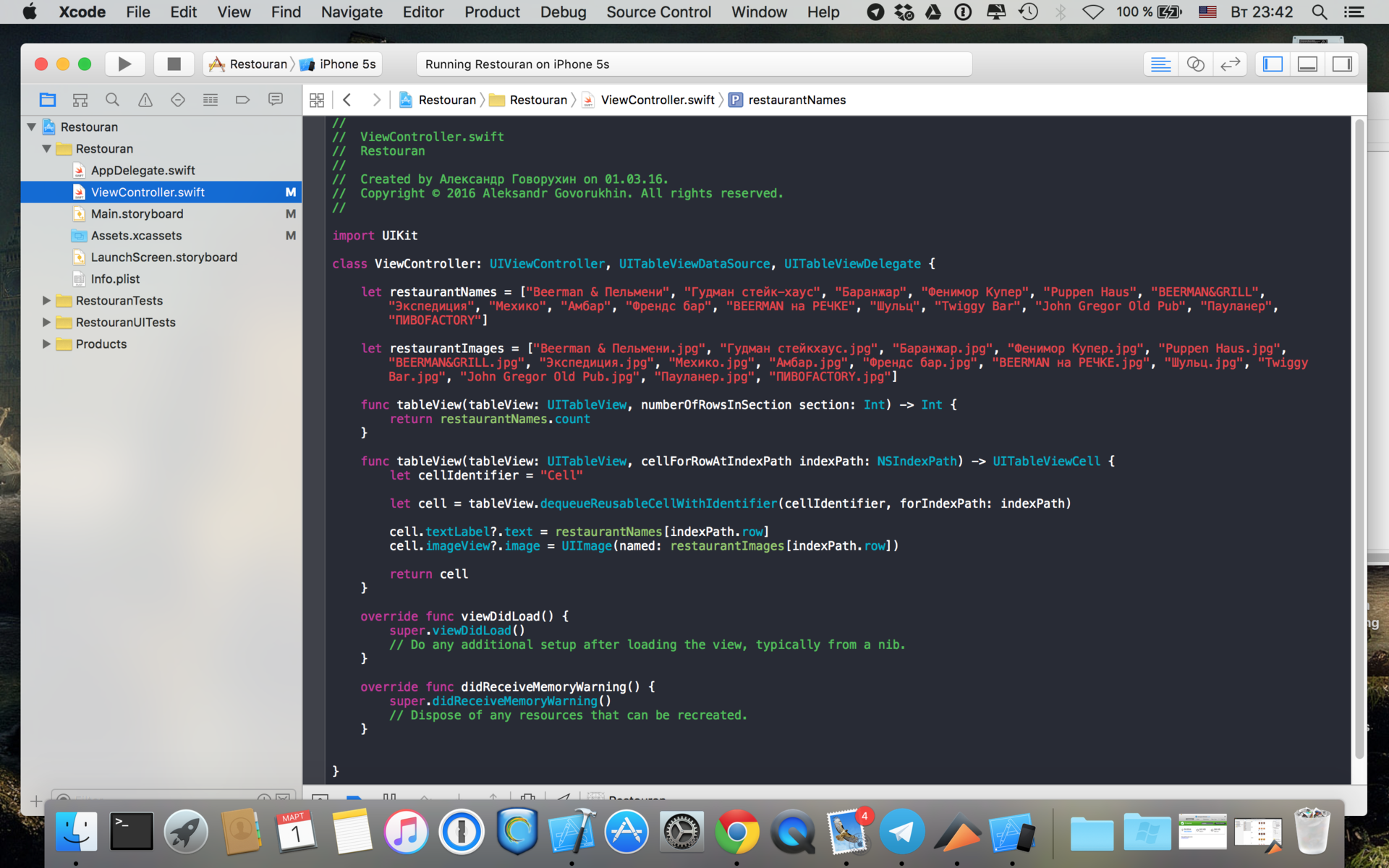Select ViewController.swift in the navigator
The width and height of the screenshot is (1389, 868).
click(x=161, y=192)
